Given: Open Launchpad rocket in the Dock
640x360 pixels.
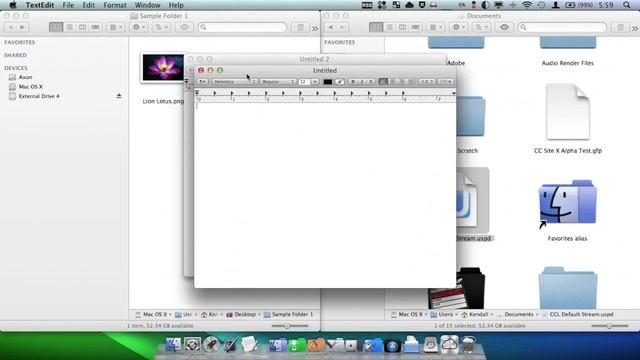Looking at the screenshot, I should [211, 344].
